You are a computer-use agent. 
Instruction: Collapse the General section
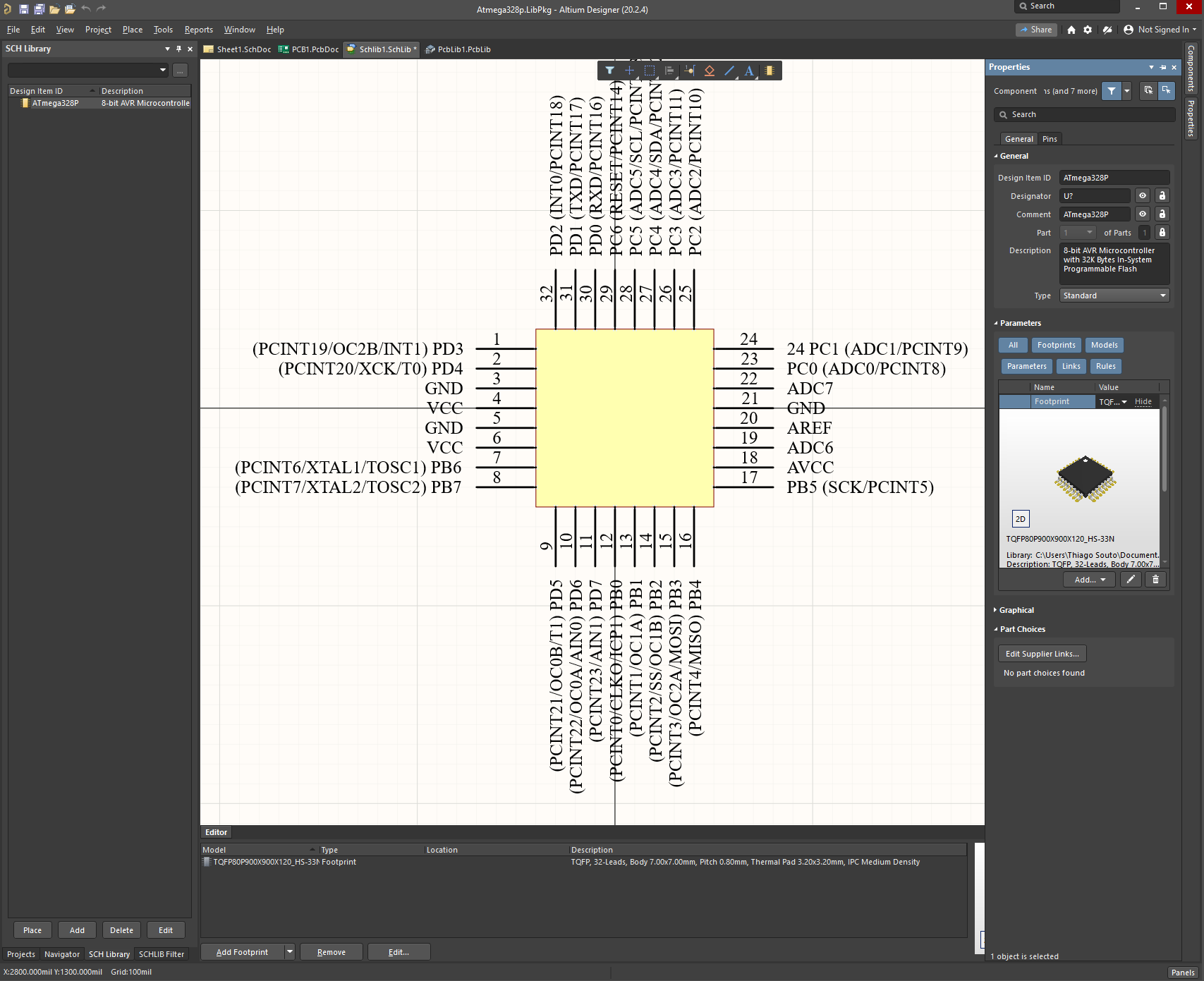[996, 157]
